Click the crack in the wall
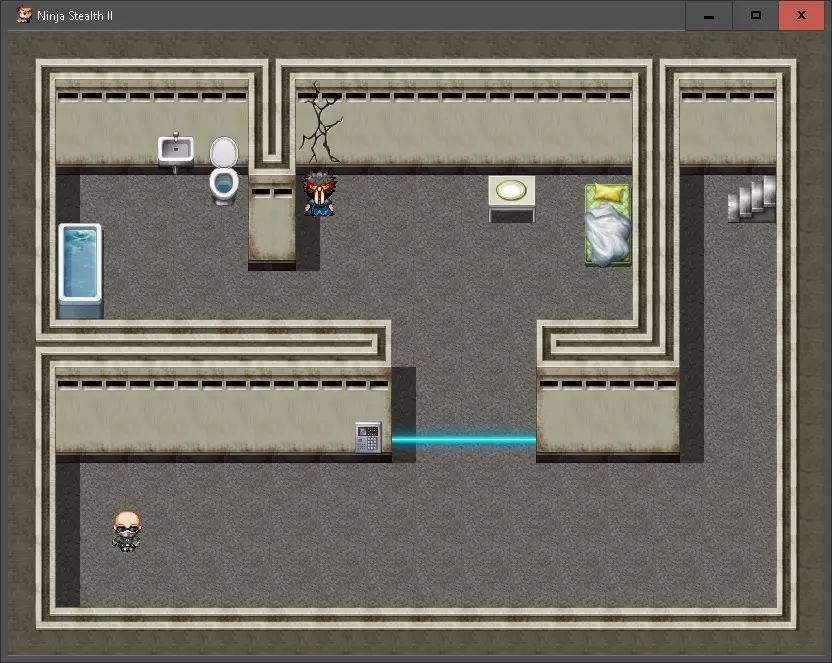Viewport: 832px width, 663px height. pyautogui.click(x=320, y=123)
